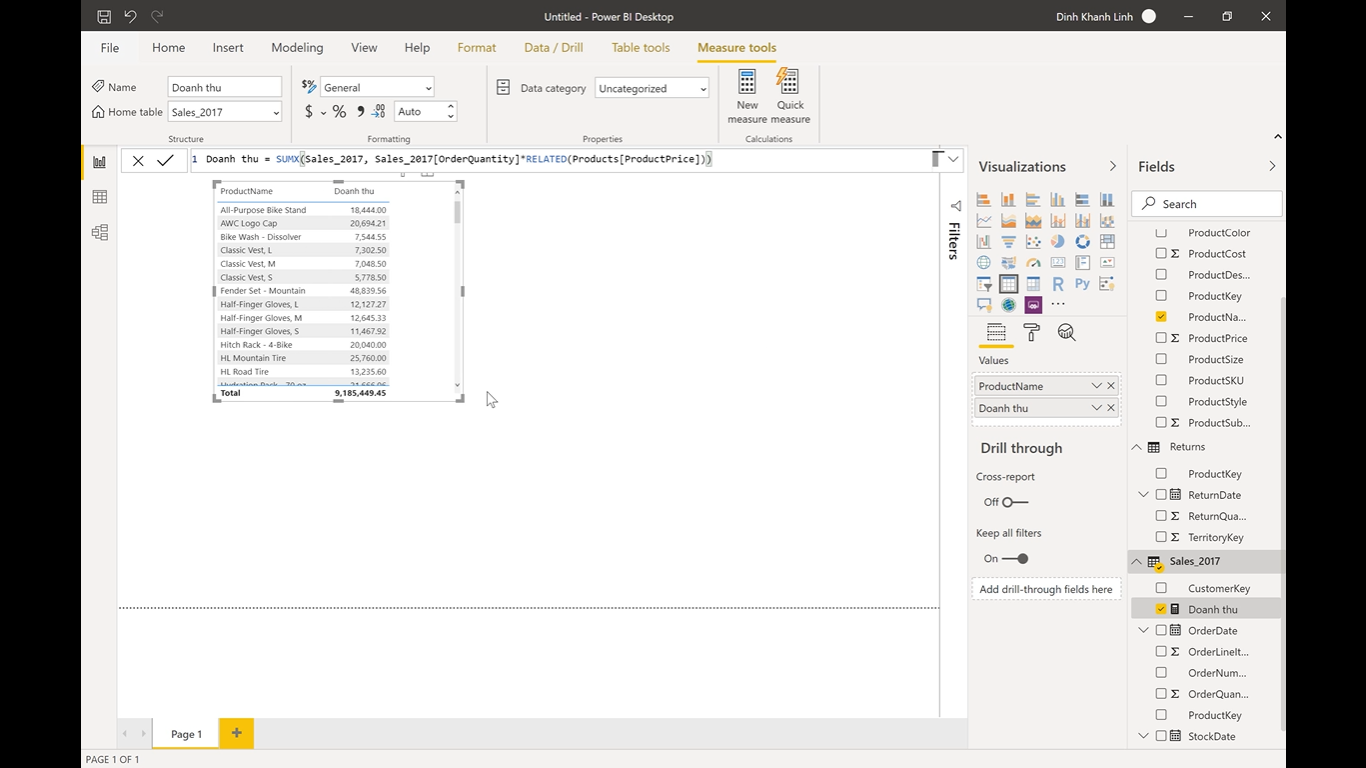Select the Pie chart visual

(1058, 242)
